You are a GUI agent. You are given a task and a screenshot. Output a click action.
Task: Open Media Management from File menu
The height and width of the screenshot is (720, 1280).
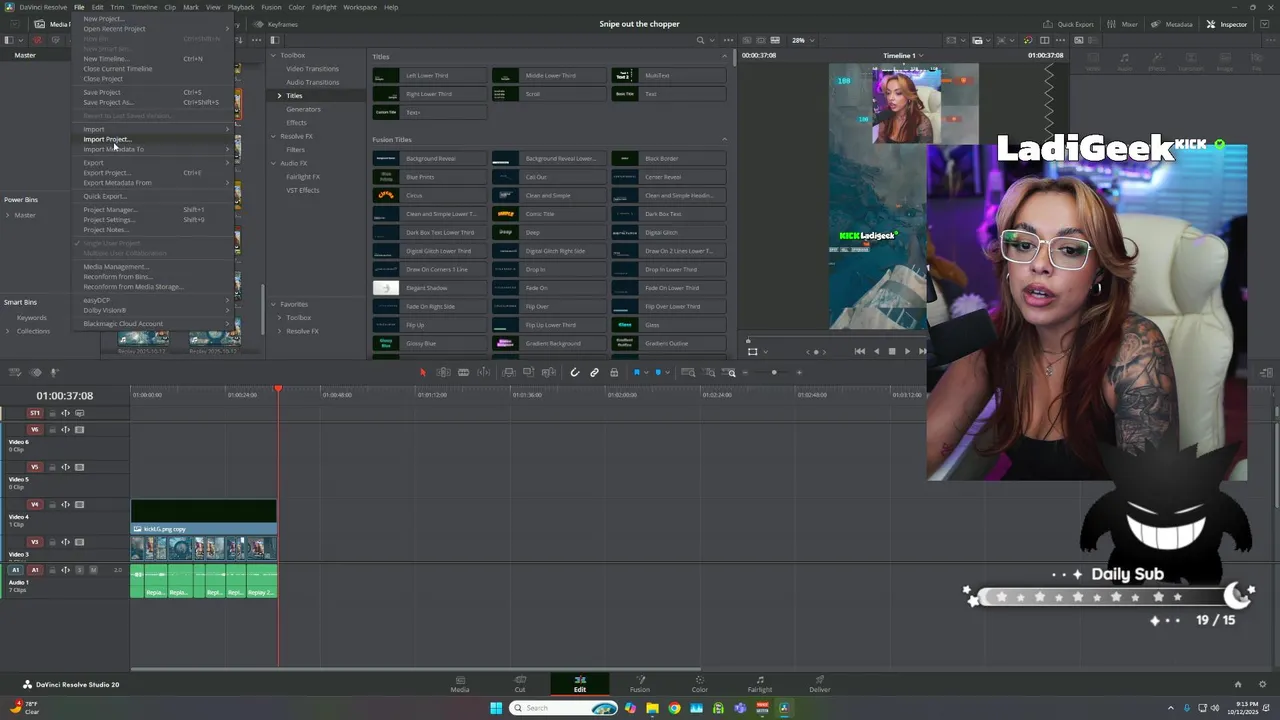116,267
